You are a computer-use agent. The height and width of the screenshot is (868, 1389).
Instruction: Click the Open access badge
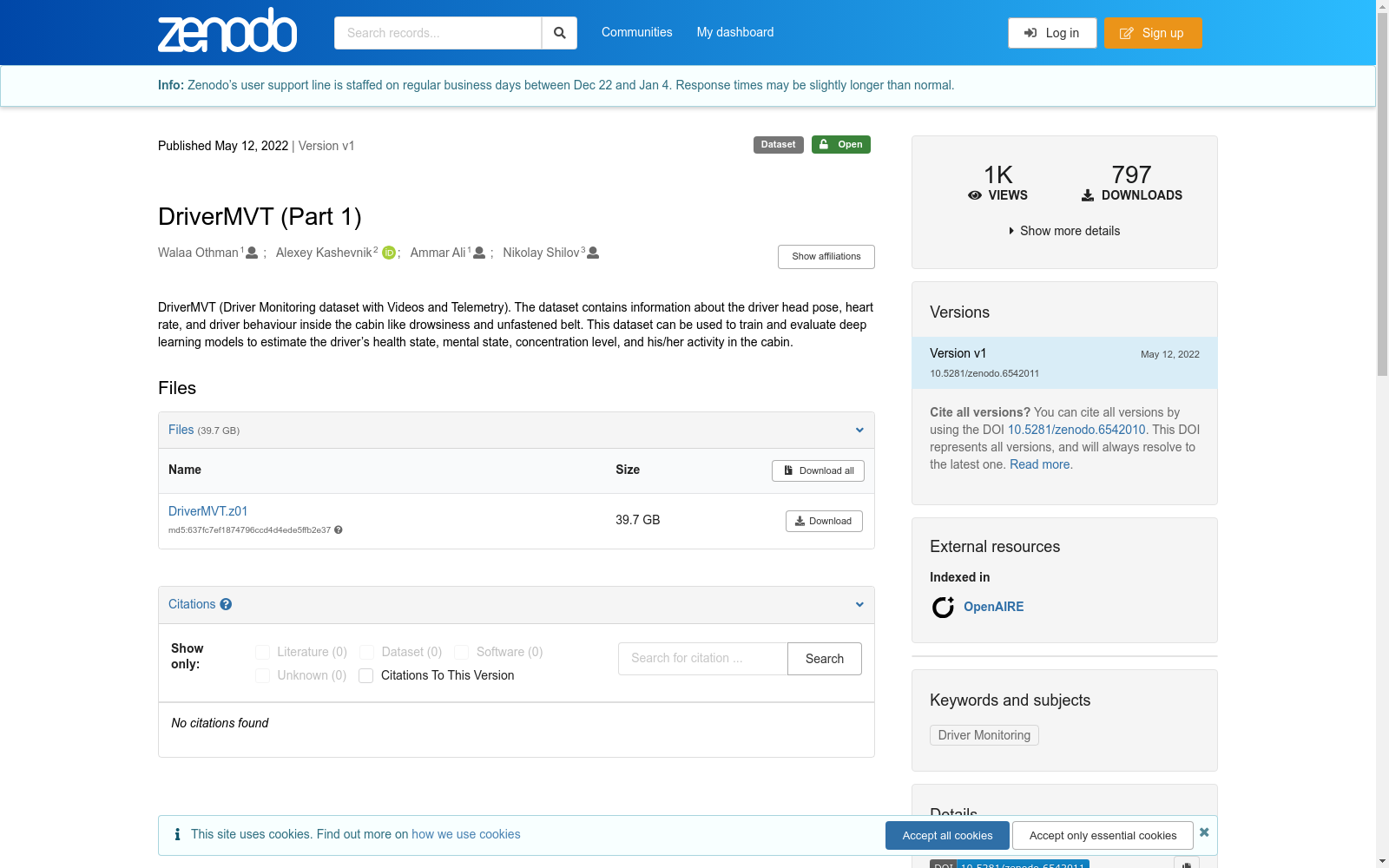point(841,145)
